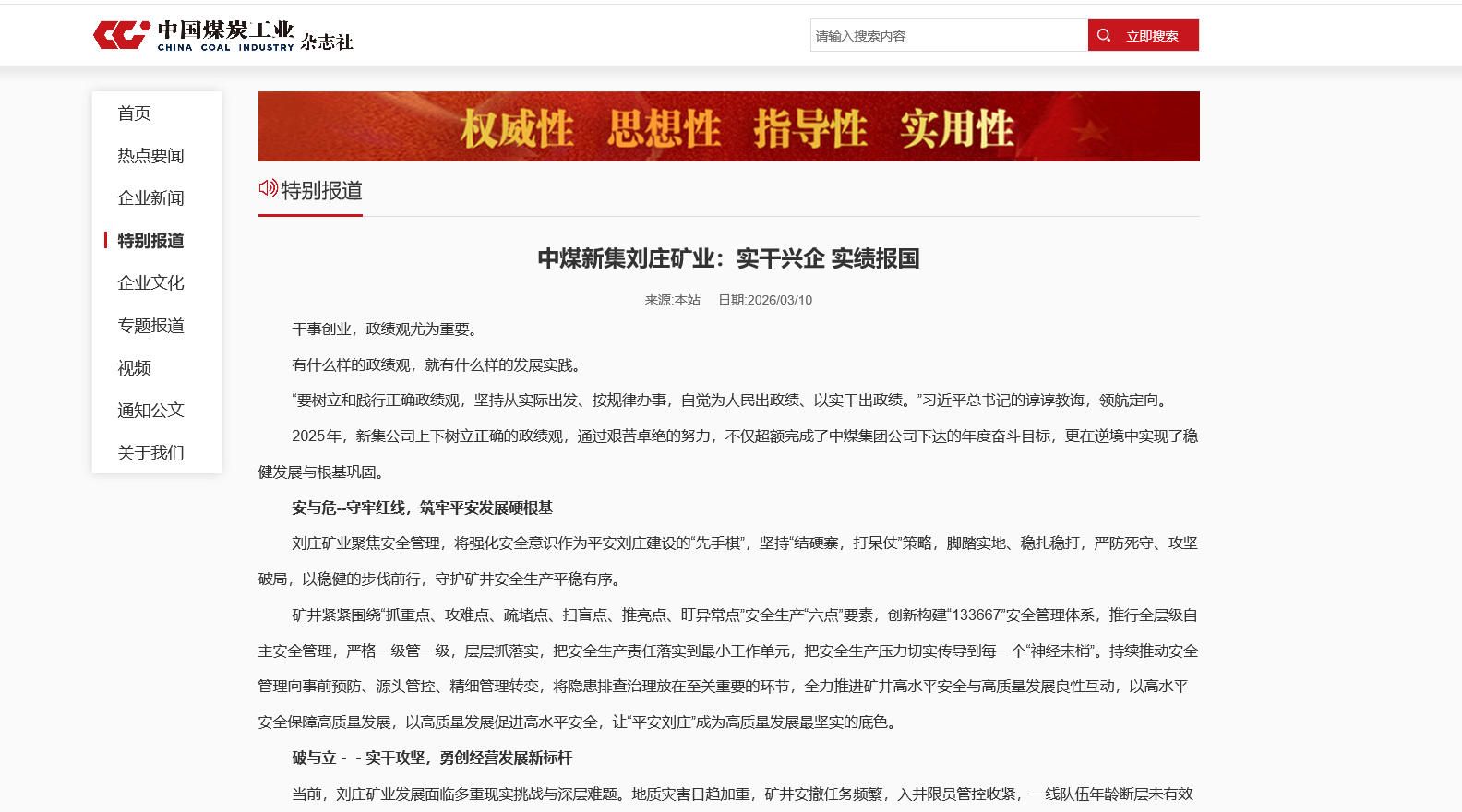The image size is (1462, 812).
Task: Open the 视频 section
Action: click(x=134, y=368)
